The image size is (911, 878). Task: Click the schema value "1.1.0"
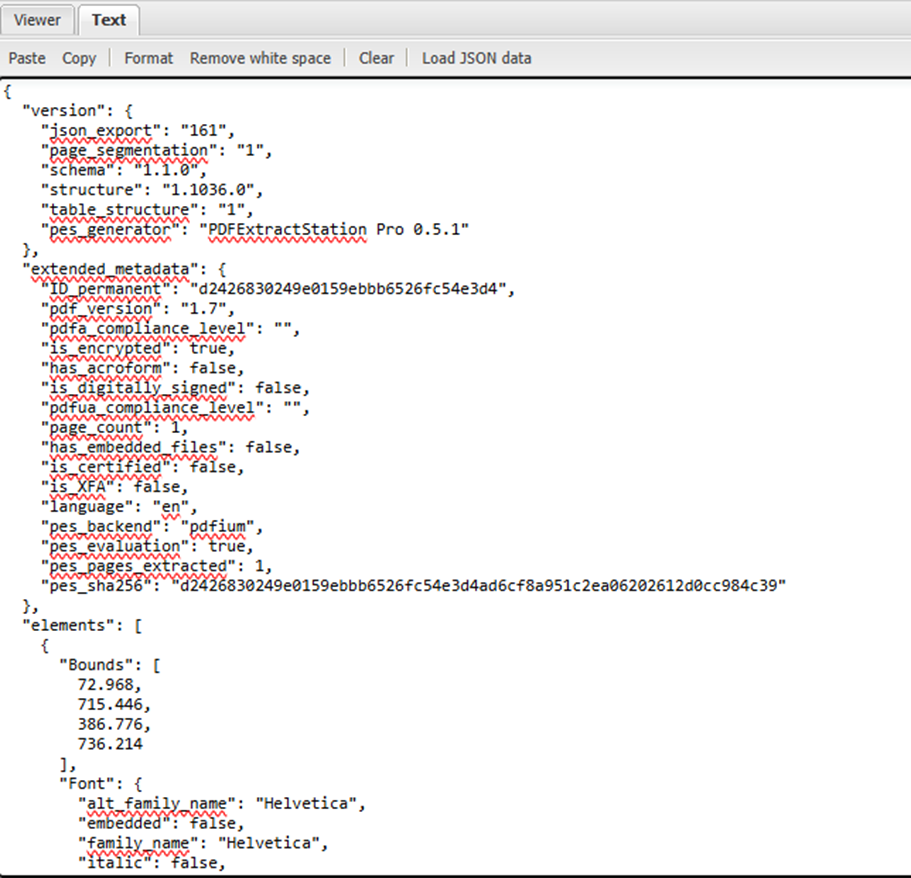pyautogui.click(x=167, y=170)
